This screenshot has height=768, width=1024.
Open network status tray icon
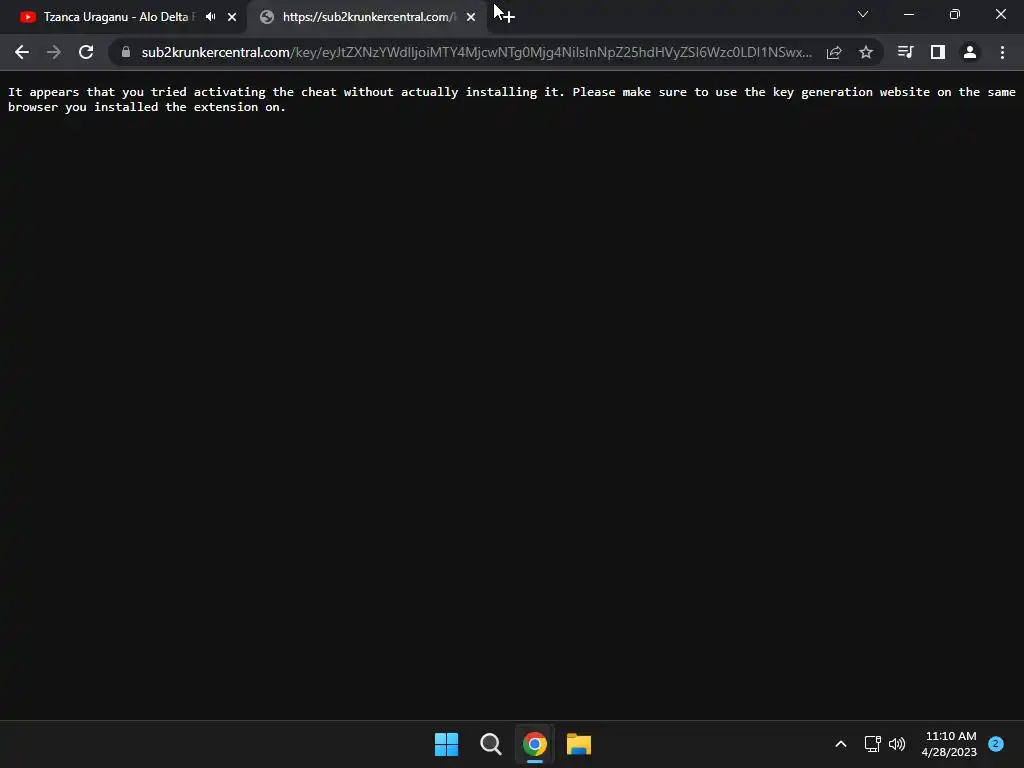872,744
